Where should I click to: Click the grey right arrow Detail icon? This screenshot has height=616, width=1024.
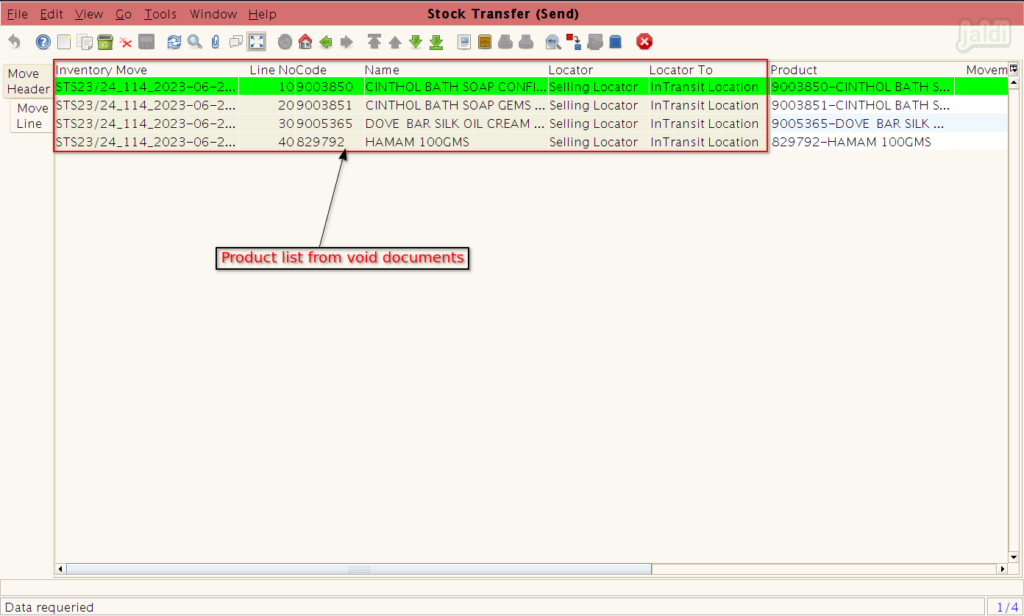click(x=347, y=42)
